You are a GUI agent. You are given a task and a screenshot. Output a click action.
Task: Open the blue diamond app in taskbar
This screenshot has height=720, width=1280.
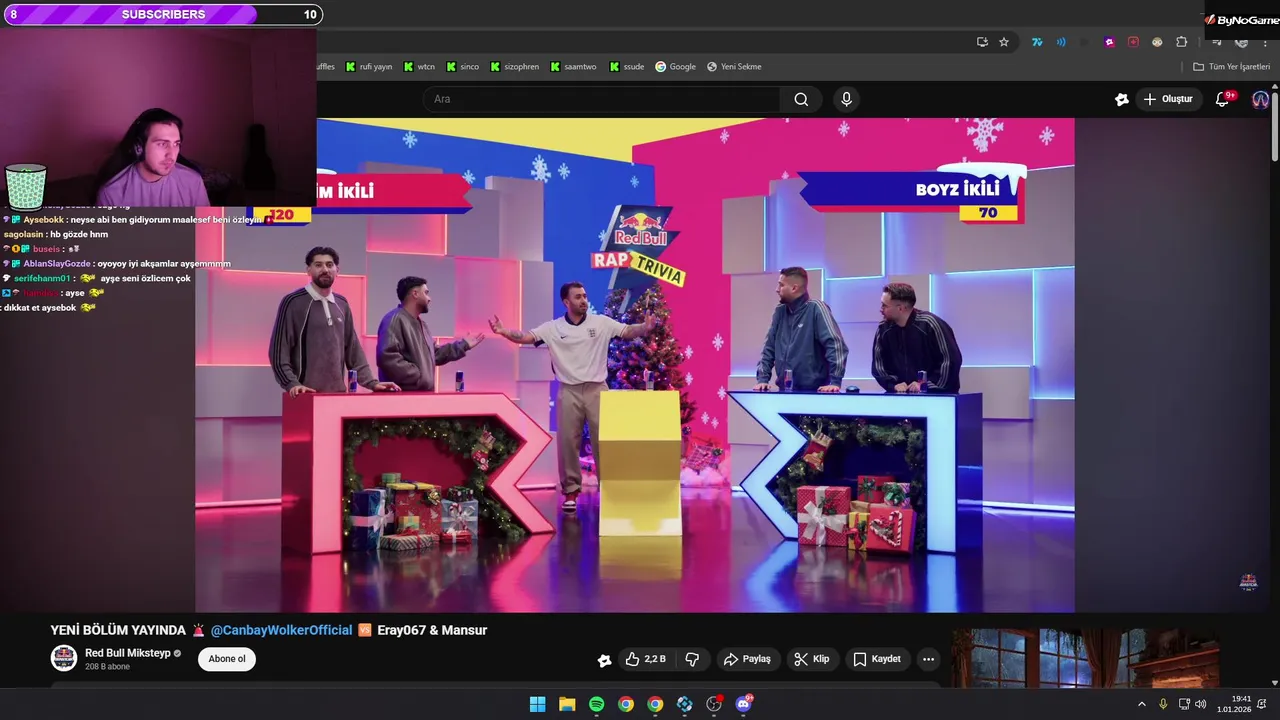coord(684,704)
